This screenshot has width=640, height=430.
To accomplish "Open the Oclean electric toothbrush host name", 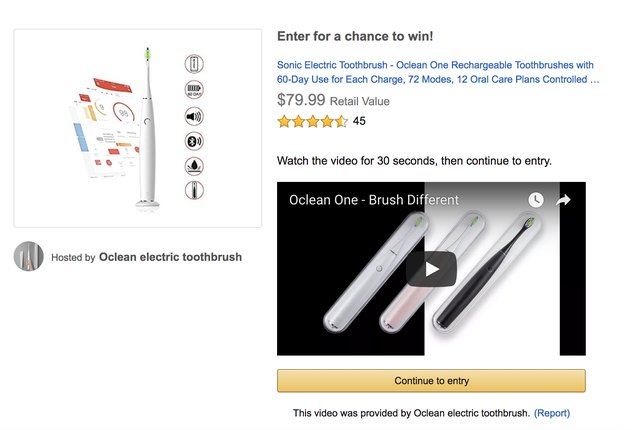I will (170, 257).
